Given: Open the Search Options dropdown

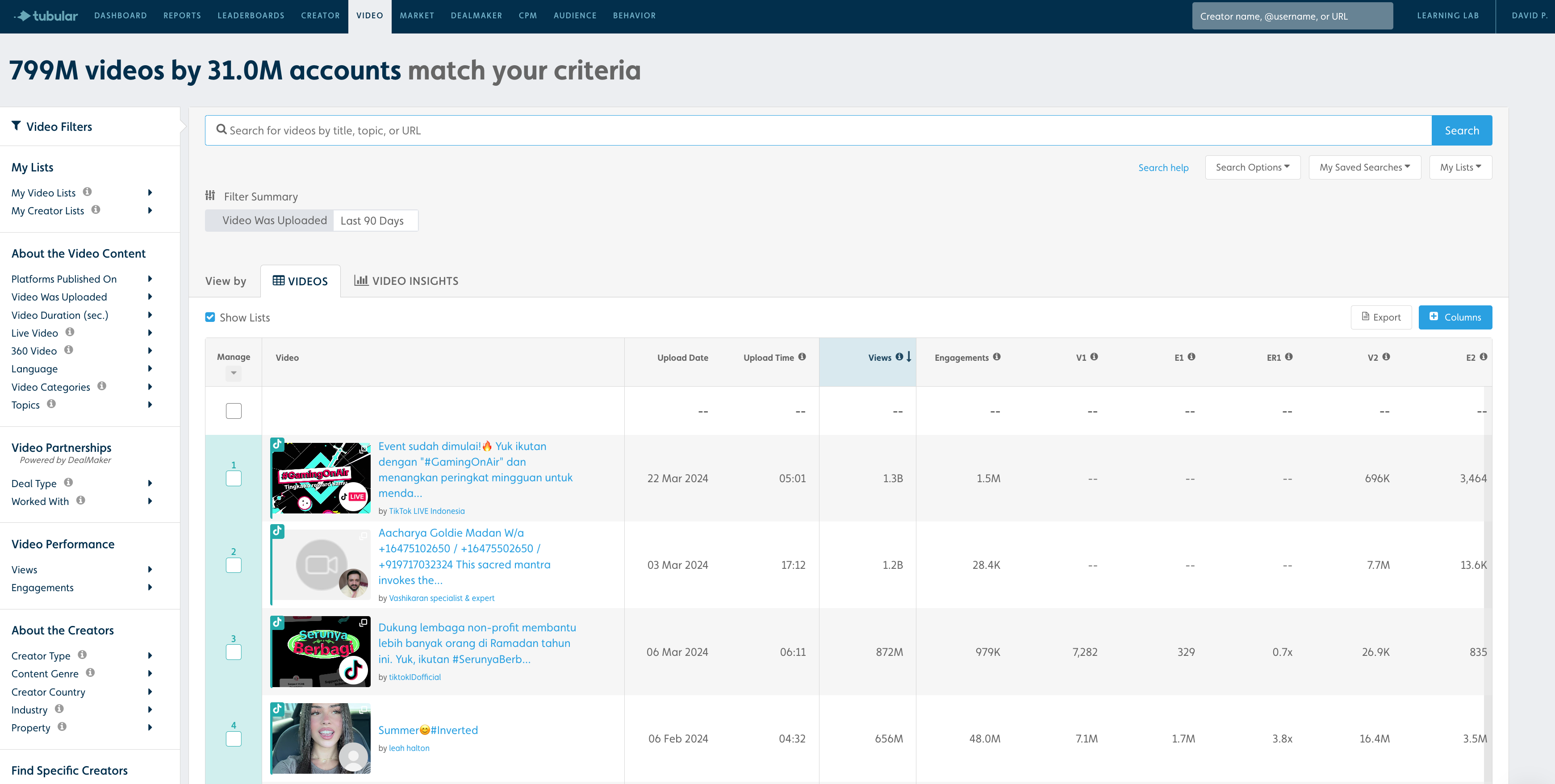Looking at the screenshot, I should [1253, 167].
